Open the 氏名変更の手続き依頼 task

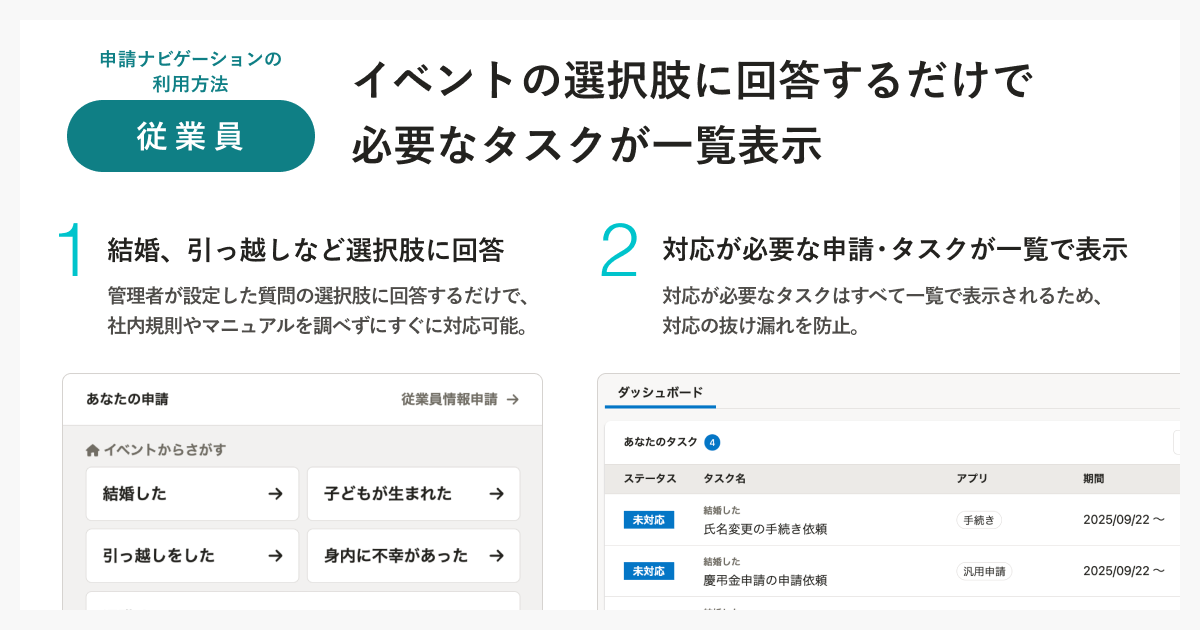click(x=765, y=528)
